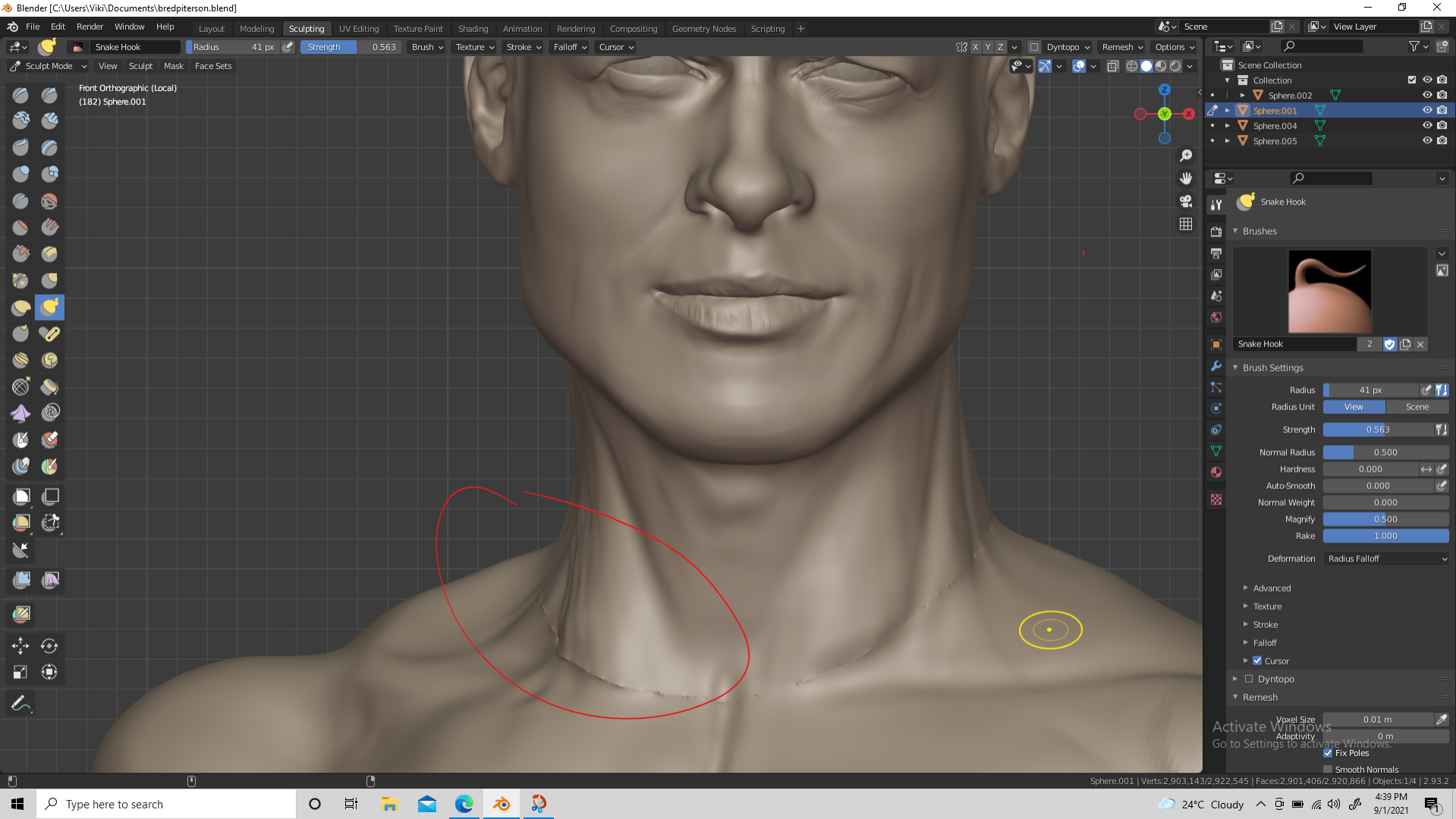Select the Draw Sharp brush tool
Image resolution: width=1456 pixels, height=819 pixels.
coord(49,95)
